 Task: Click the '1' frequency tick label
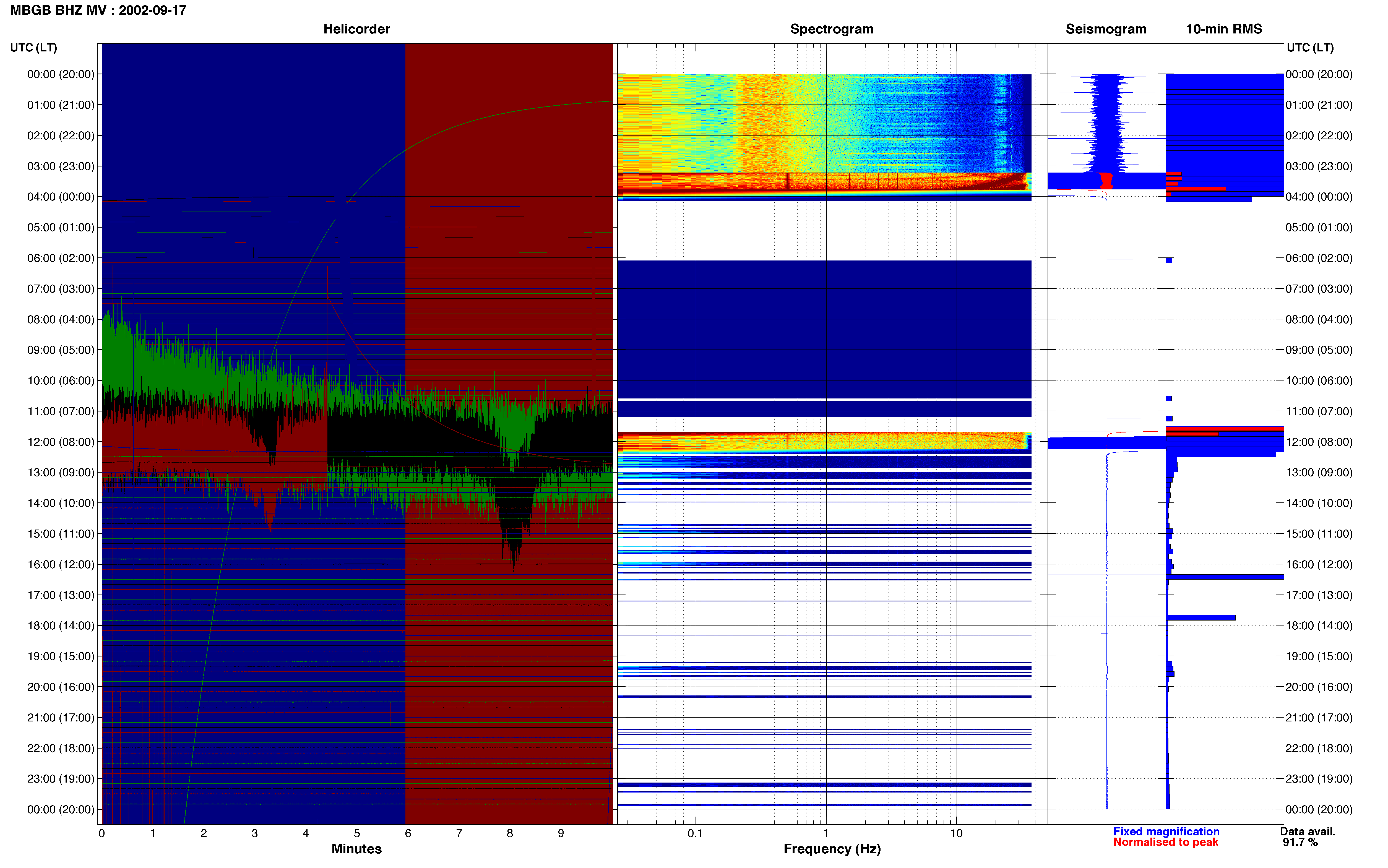pyautogui.click(x=826, y=833)
